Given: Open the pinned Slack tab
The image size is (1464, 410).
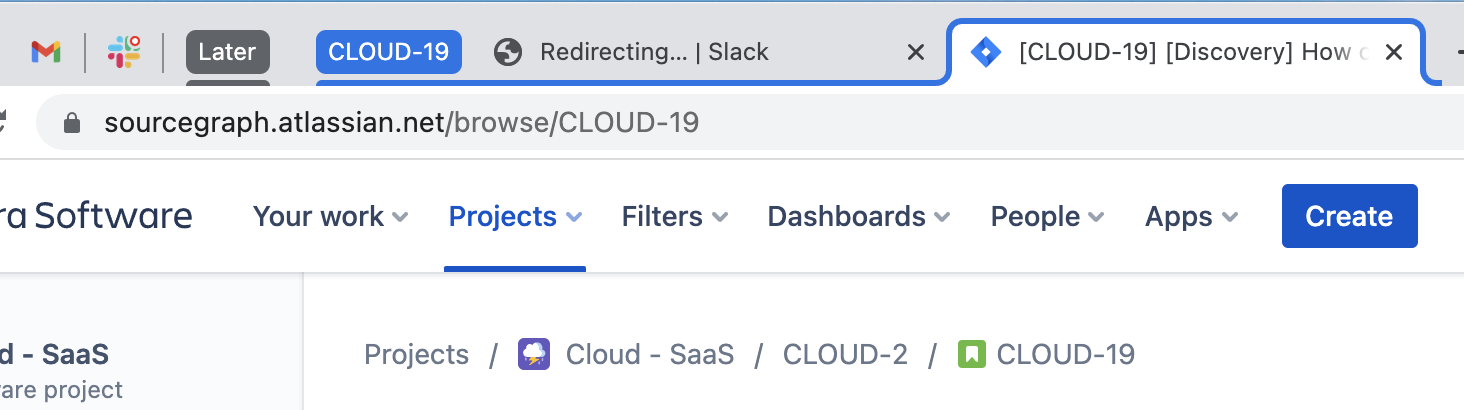Looking at the screenshot, I should click(x=124, y=52).
